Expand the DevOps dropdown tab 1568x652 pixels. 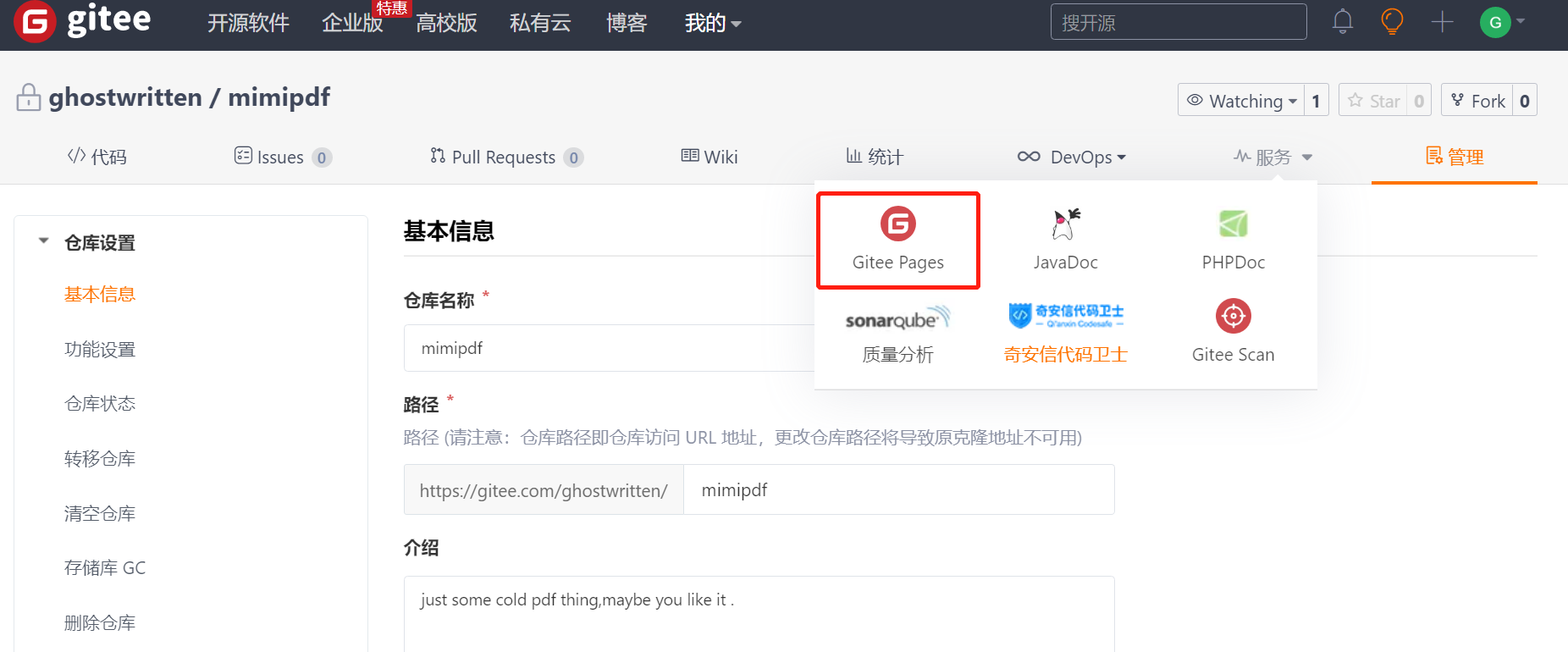point(1071,157)
